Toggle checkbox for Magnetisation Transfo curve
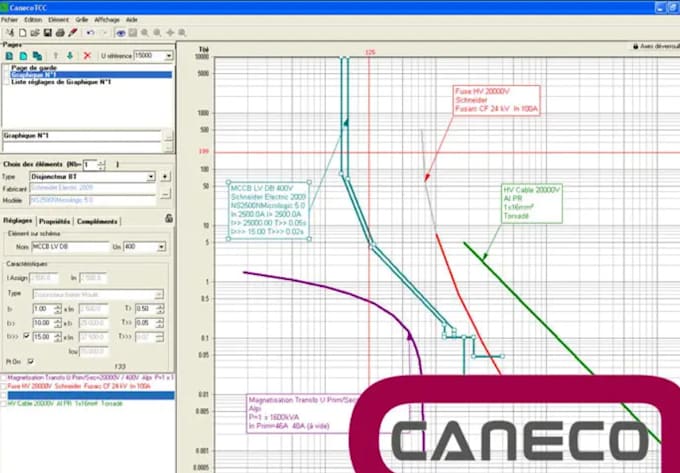Viewport: 680px width, 473px height. point(4,378)
